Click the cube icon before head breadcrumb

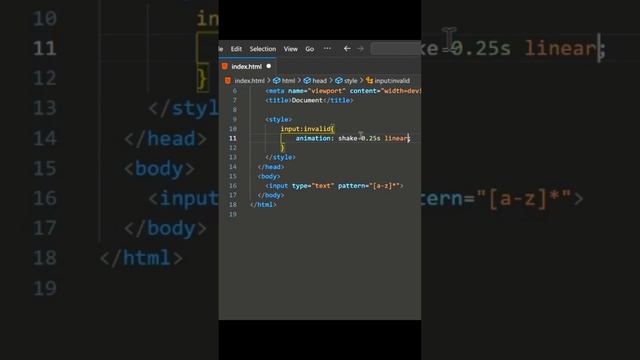click(x=307, y=81)
